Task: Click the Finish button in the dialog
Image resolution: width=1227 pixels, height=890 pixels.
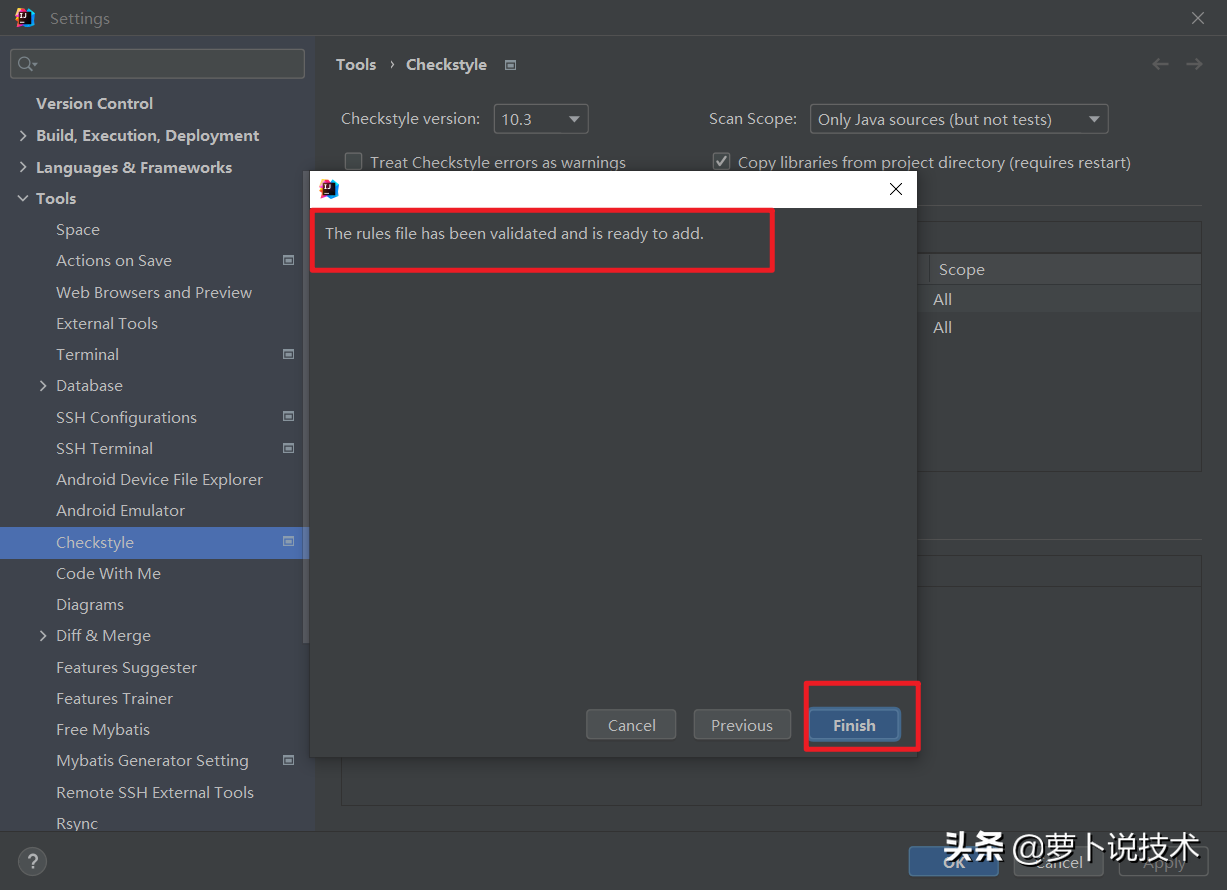Action: point(854,725)
